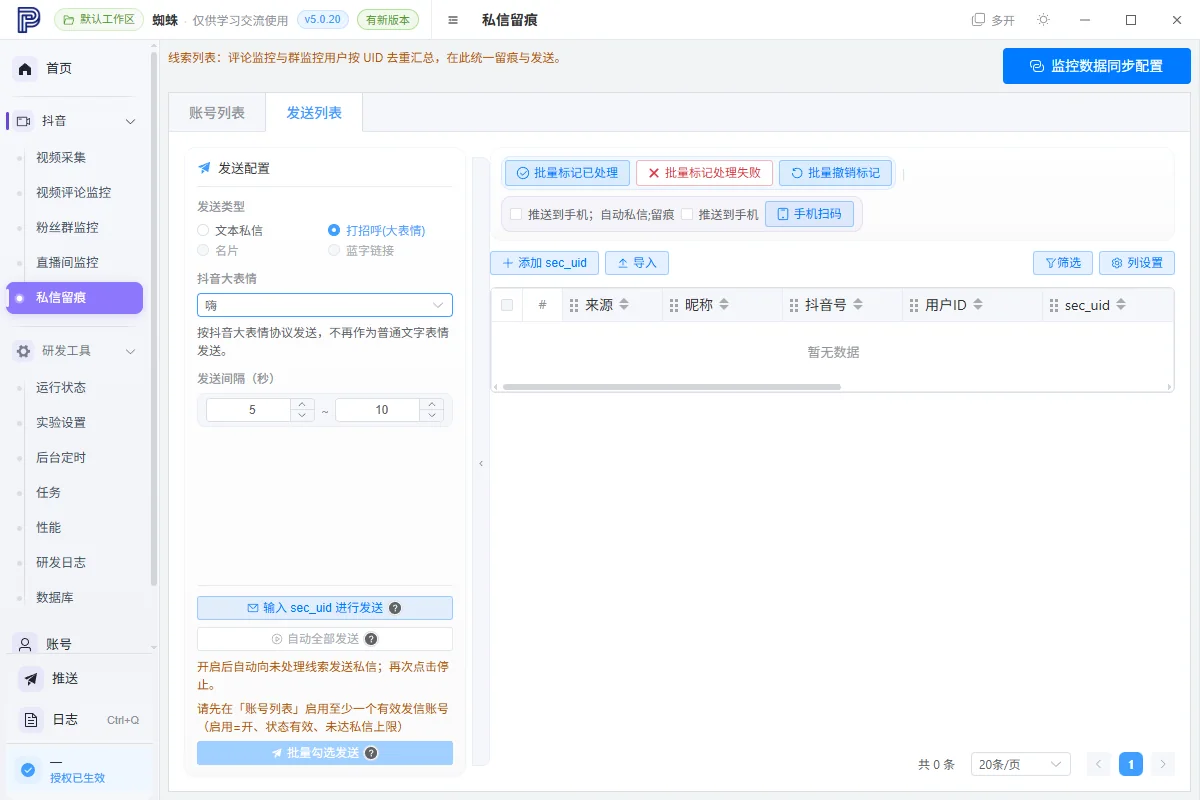Click the minimum interval field showing 5

248,410
